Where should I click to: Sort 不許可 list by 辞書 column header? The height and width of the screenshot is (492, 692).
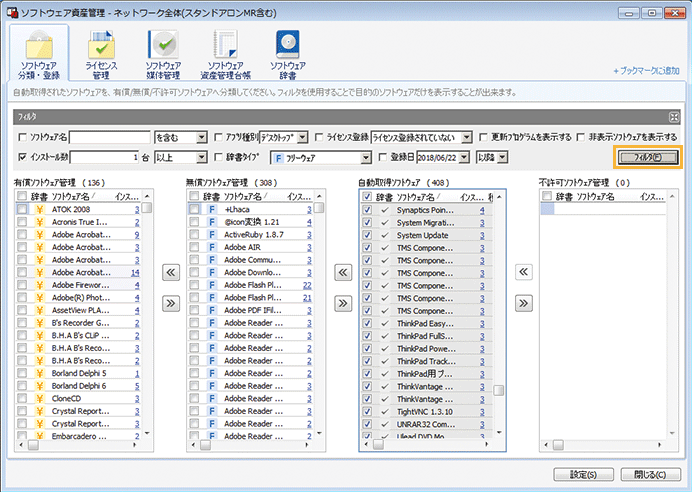(564, 197)
